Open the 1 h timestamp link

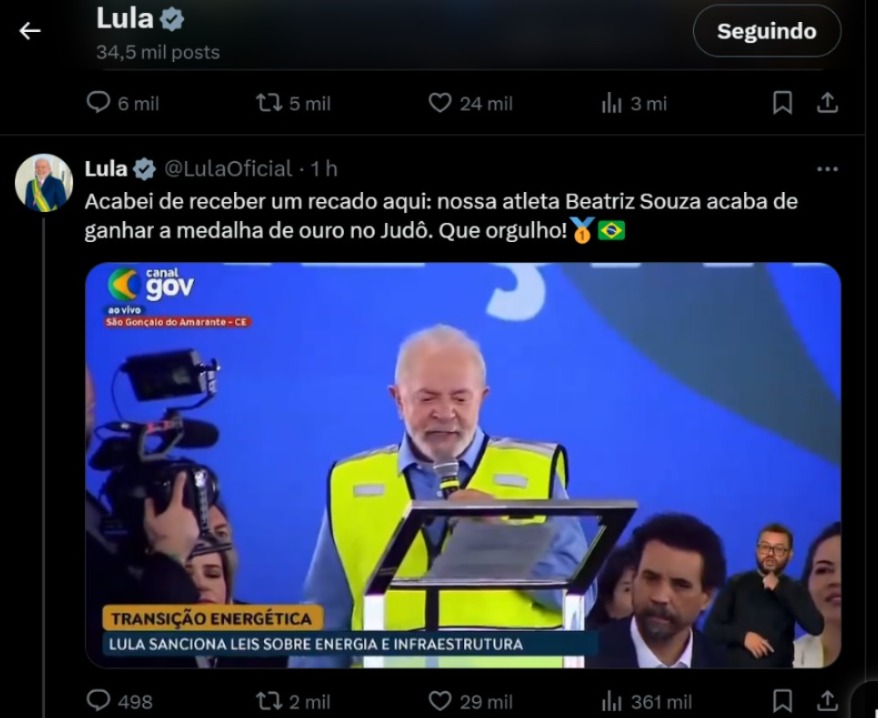pyautogui.click(x=324, y=169)
